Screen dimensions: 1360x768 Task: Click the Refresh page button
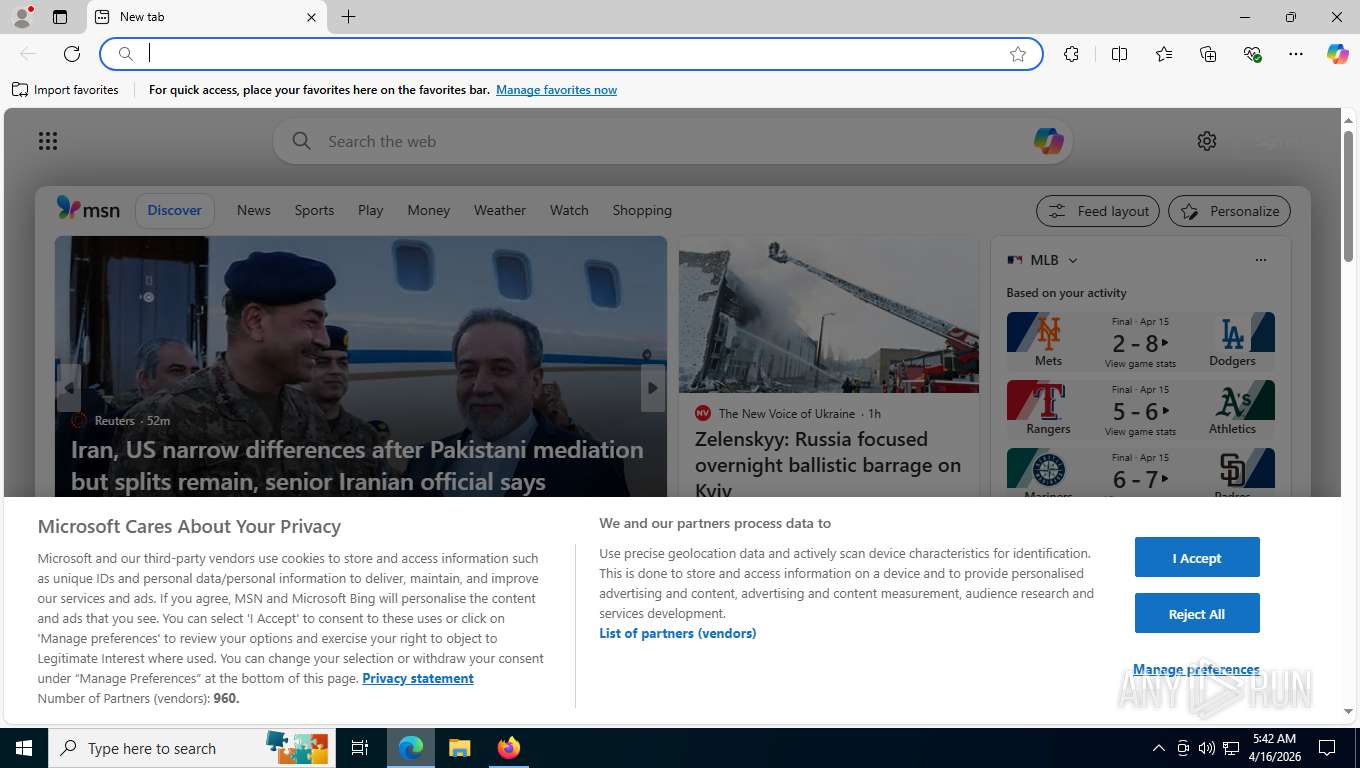click(72, 54)
